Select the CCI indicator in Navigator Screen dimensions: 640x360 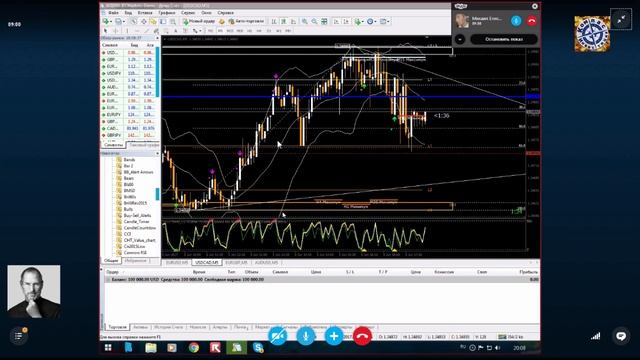(x=127, y=234)
